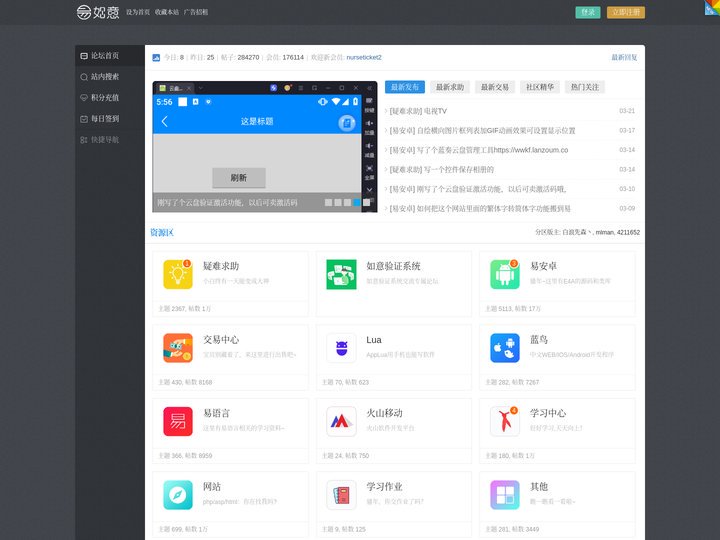Open 如意验证系统 green icon
Screen dimensions: 720x540
(x=341, y=274)
